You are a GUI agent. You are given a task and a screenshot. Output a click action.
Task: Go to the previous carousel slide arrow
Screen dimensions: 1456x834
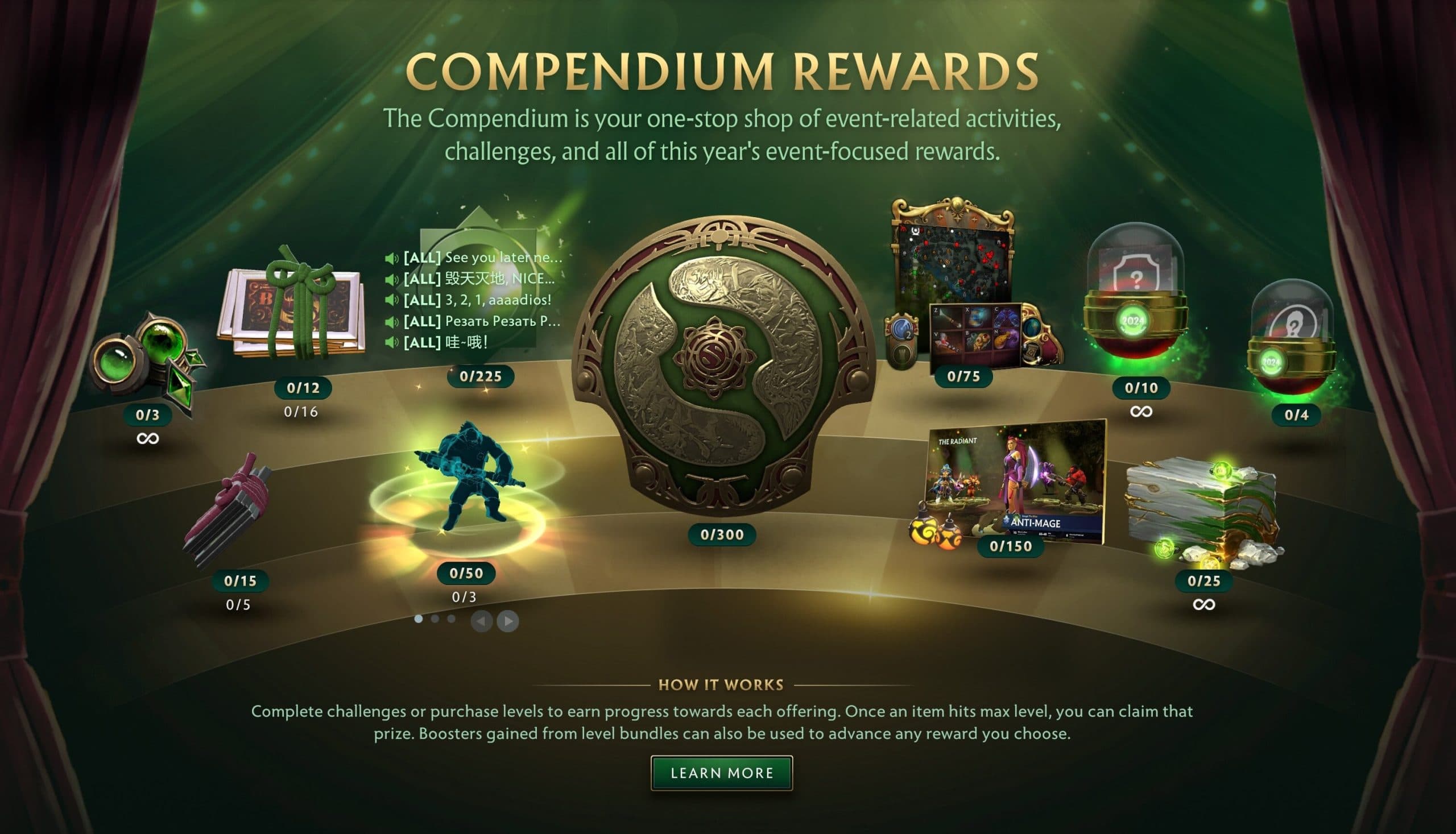point(481,621)
